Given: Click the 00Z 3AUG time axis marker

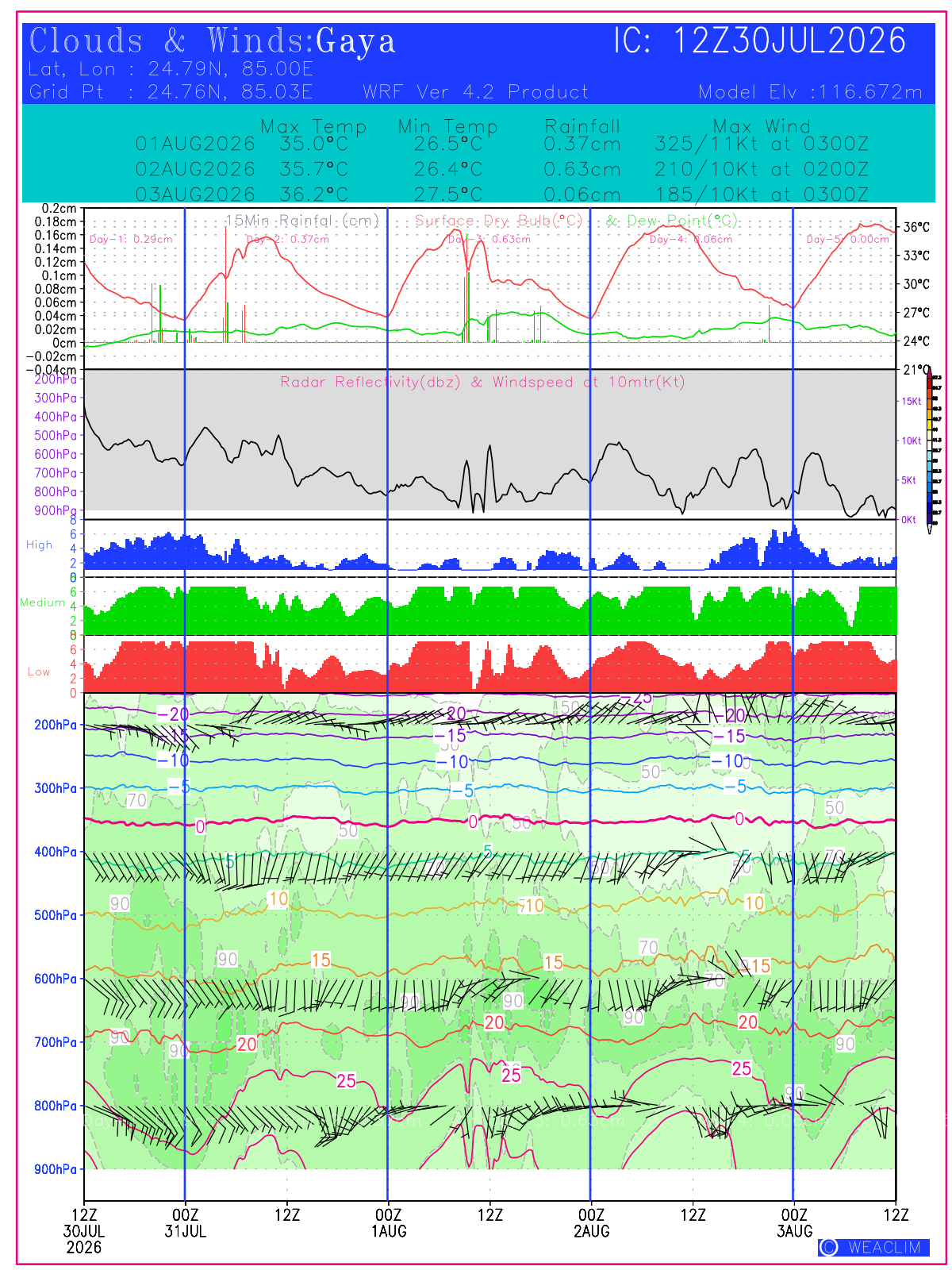Looking at the screenshot, I should tap(794, 1223).
